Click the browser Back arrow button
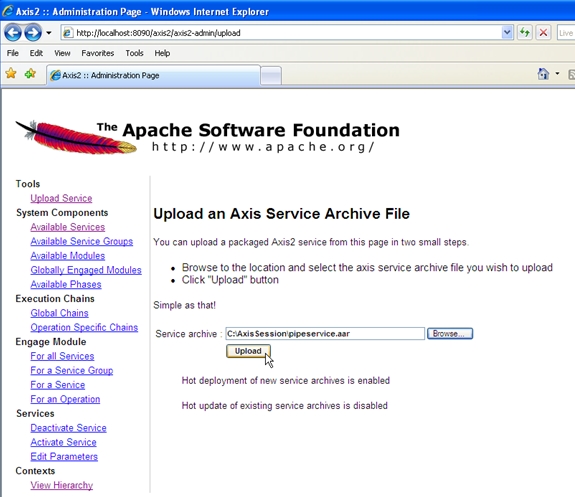The width and height of the screenshot is (575, 497). [x=13, y=33]
